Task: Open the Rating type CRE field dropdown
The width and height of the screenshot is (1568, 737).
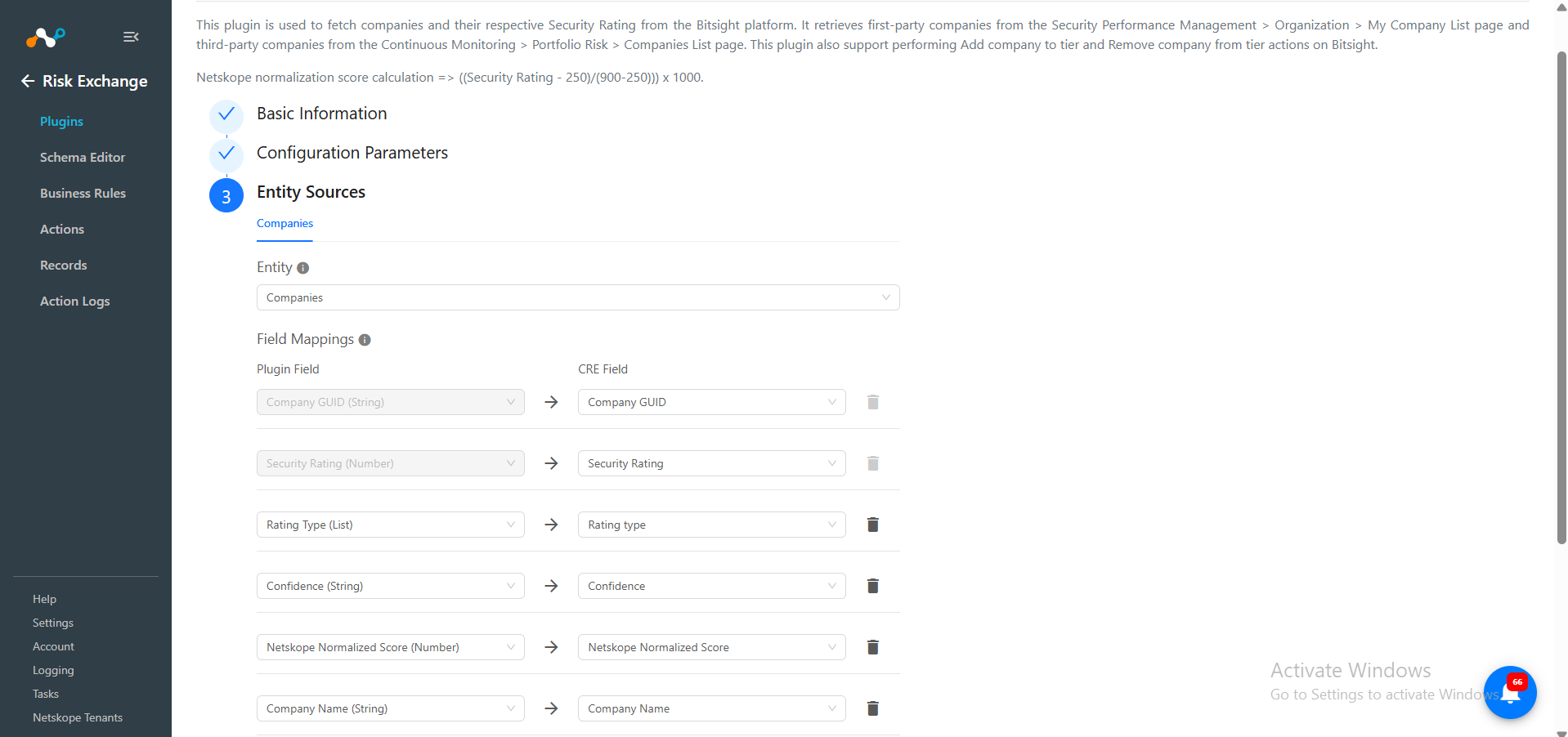Action: click(712, 525)
